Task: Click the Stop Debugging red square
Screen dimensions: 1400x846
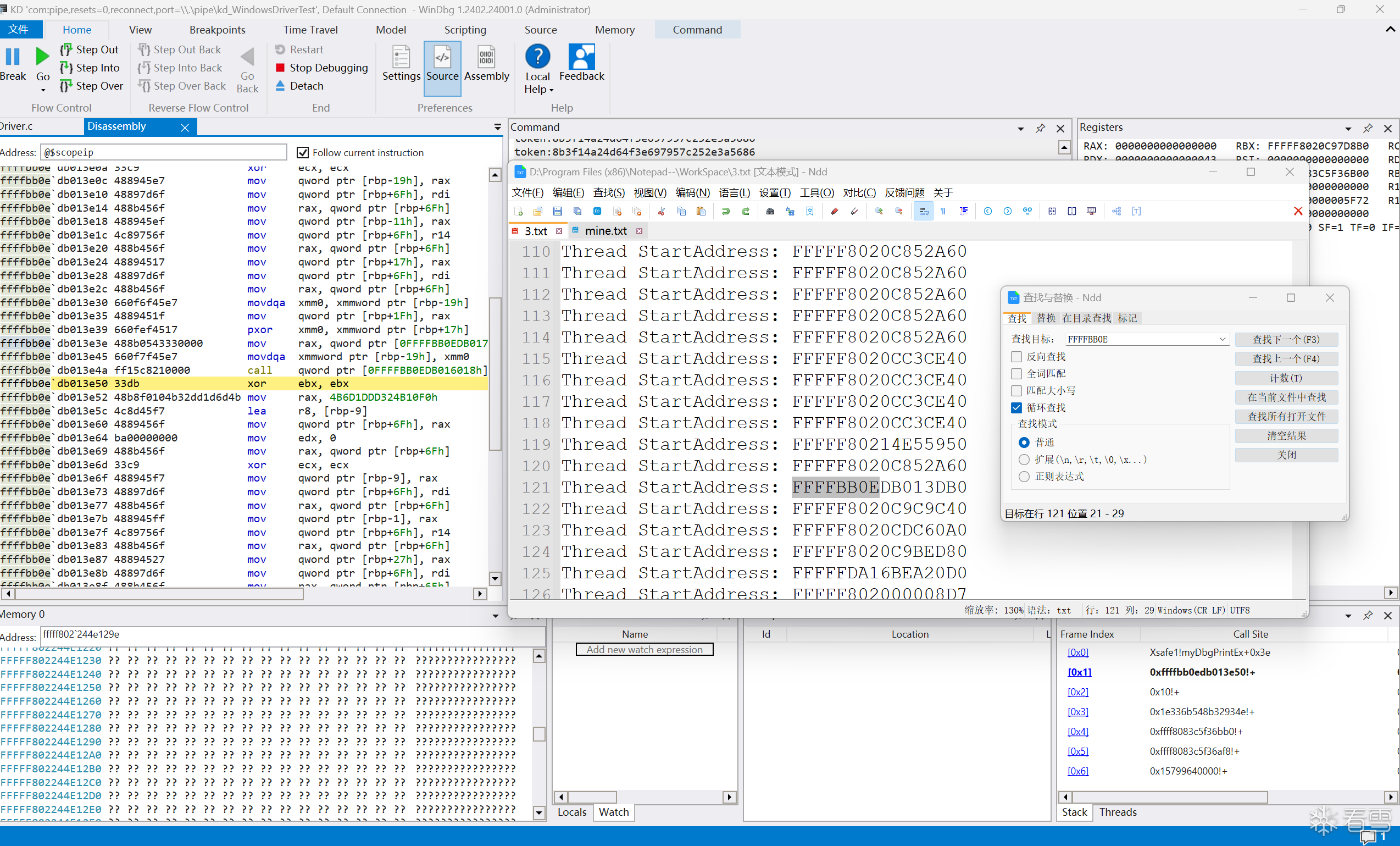Action: click(280, 68)
